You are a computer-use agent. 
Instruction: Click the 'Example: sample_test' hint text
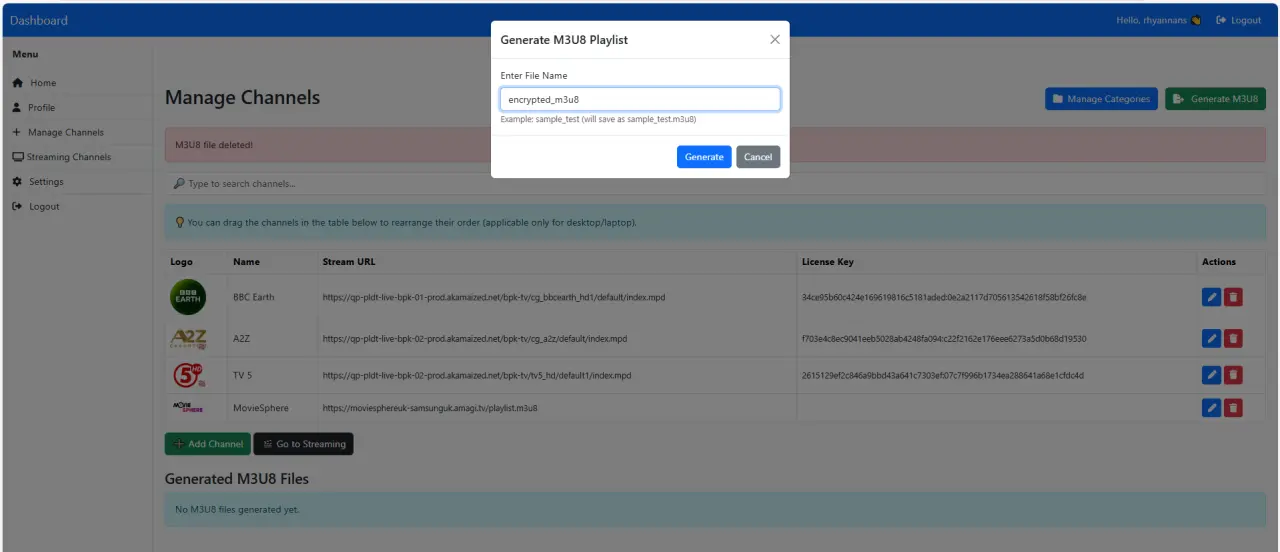598,119
